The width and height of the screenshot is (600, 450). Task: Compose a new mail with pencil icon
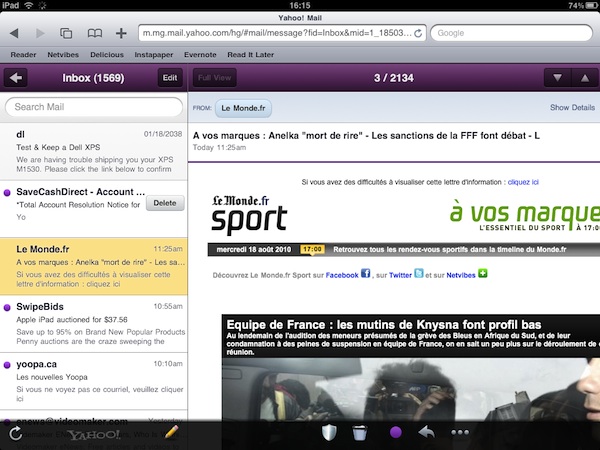(171, 432)
